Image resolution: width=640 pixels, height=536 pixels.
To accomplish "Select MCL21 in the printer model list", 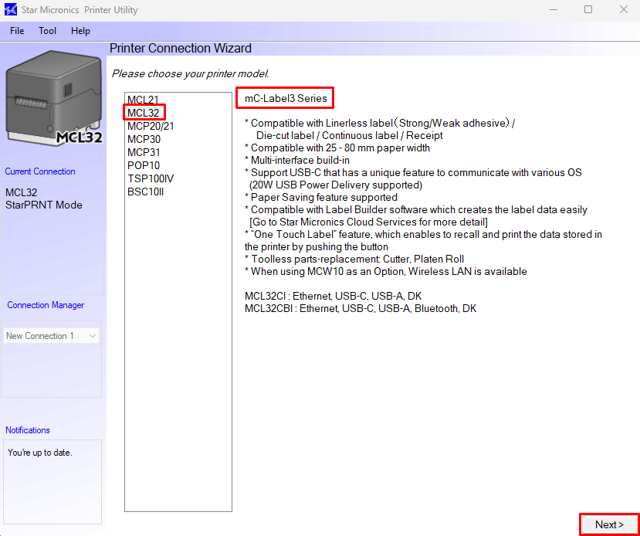I will [143, 100].
